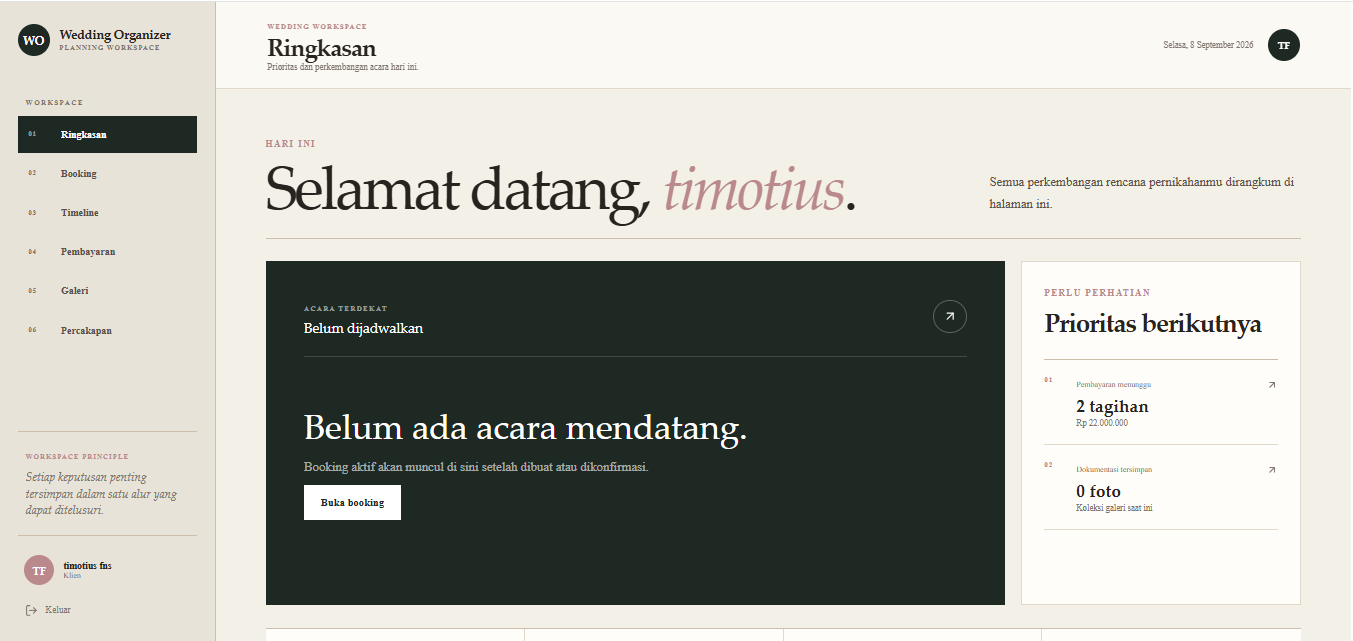Open the 0 foto gallery item
Viewport: 1353px width, 641px height.
tap(1160, 487)
